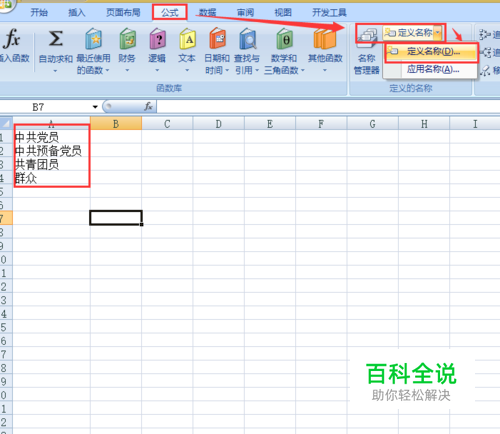Select the cell containing 中共党员

(51, 137)
